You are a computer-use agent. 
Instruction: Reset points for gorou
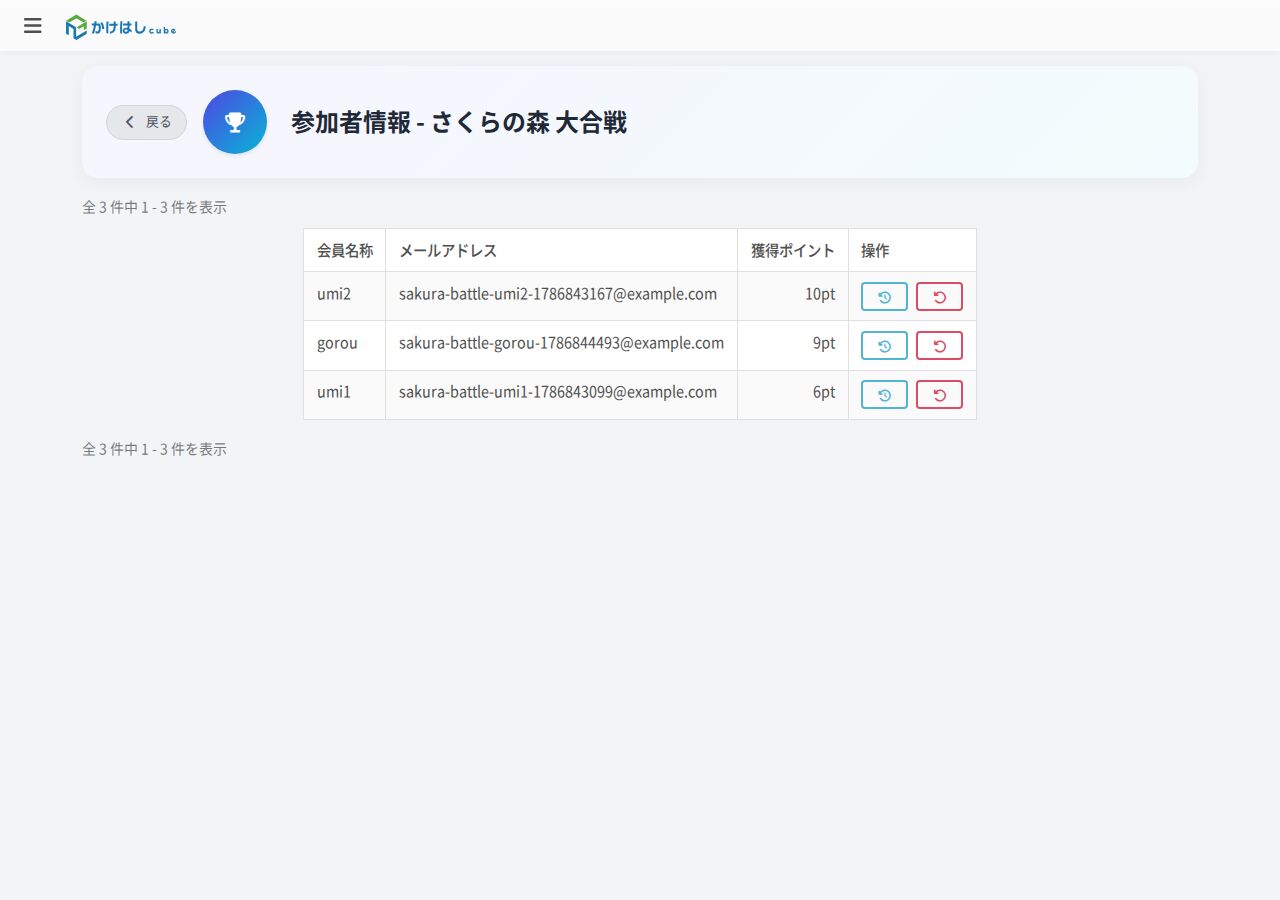tap(939, 345)
